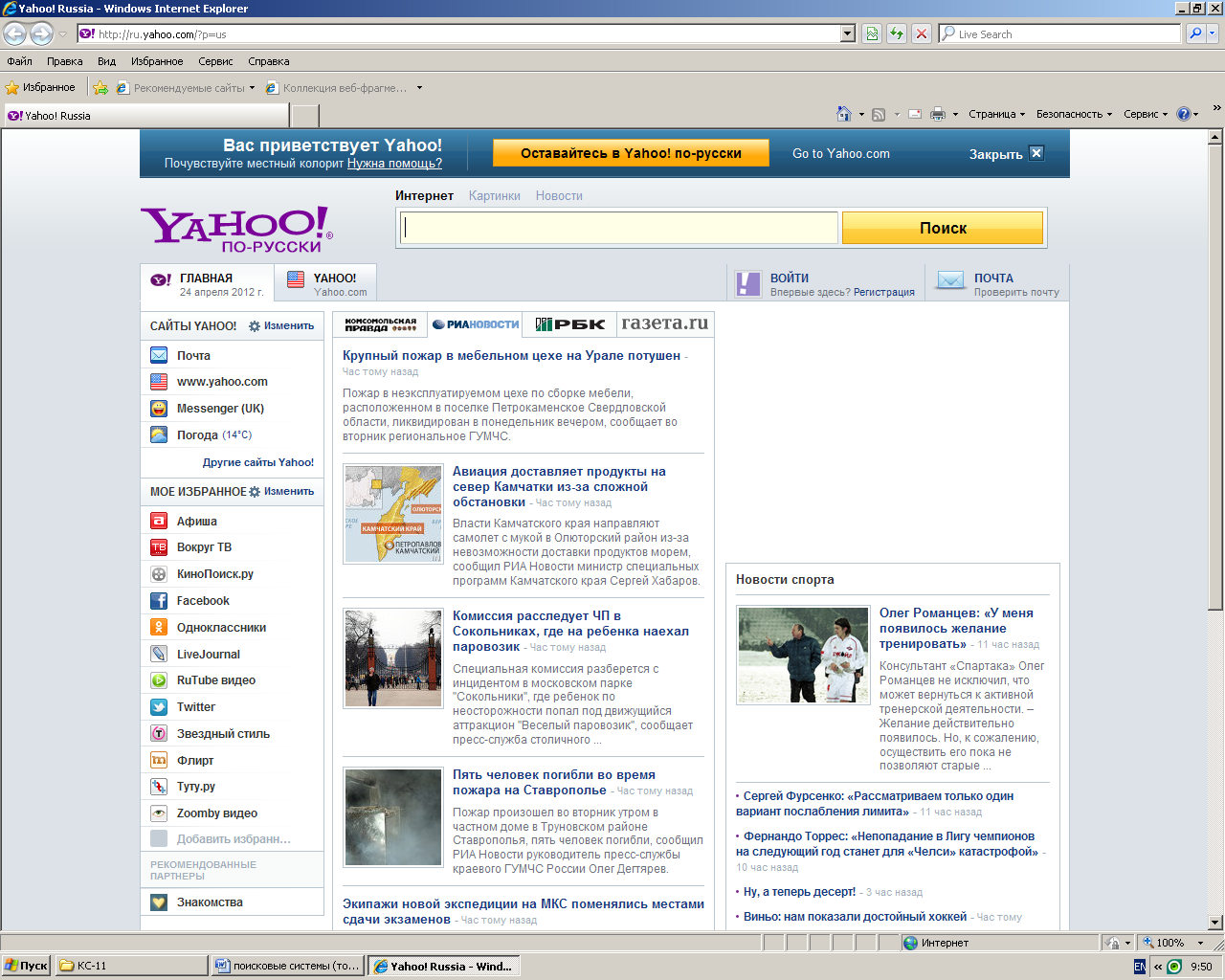
Task: Click the Help question mark icon
Action: tap(1184, 114)
